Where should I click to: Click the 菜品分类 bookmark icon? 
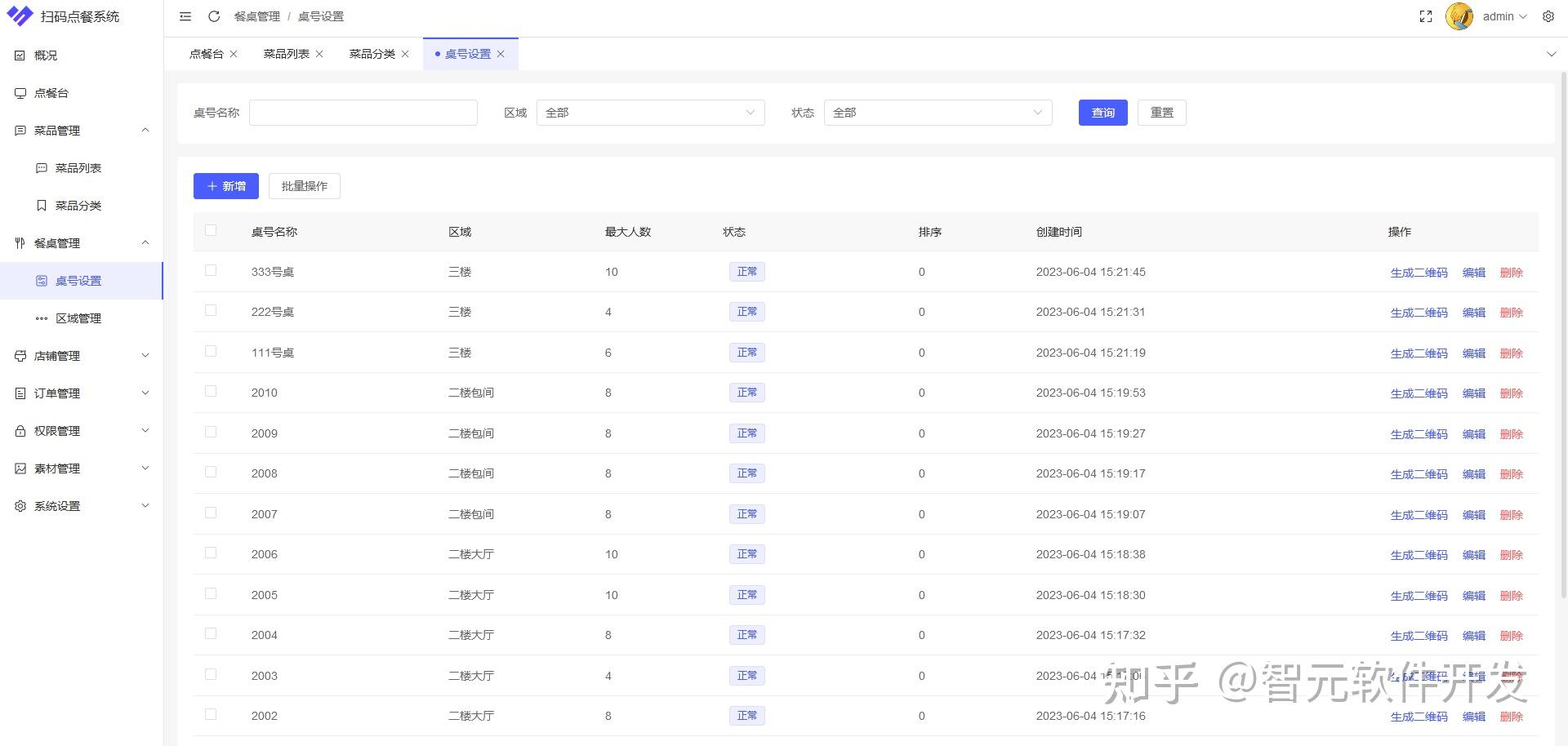(x=41, y=206)
